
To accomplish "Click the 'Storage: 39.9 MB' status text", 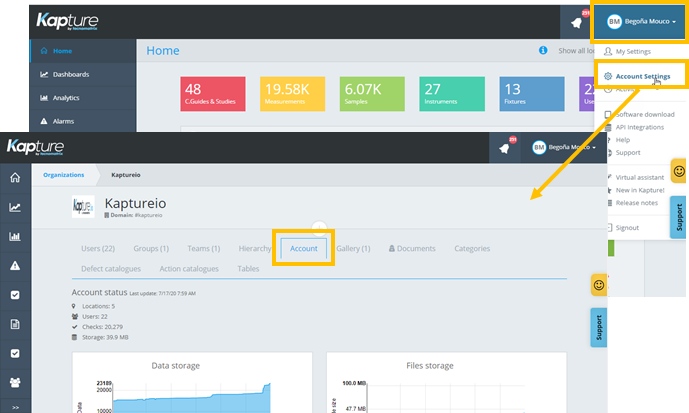I will pyautogui.click(x=105, y=337).
